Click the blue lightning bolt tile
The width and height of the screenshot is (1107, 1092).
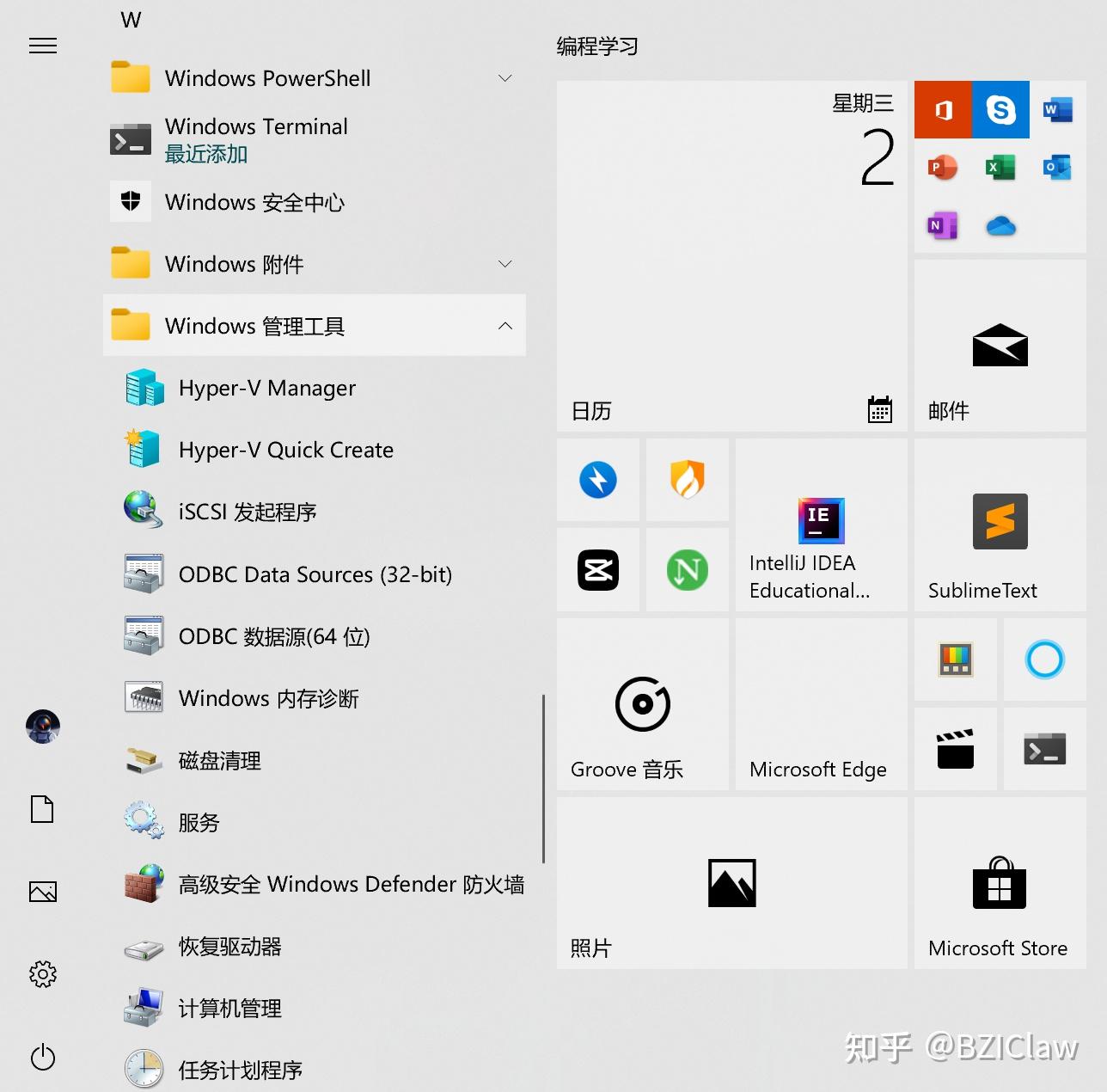[598, 480]
